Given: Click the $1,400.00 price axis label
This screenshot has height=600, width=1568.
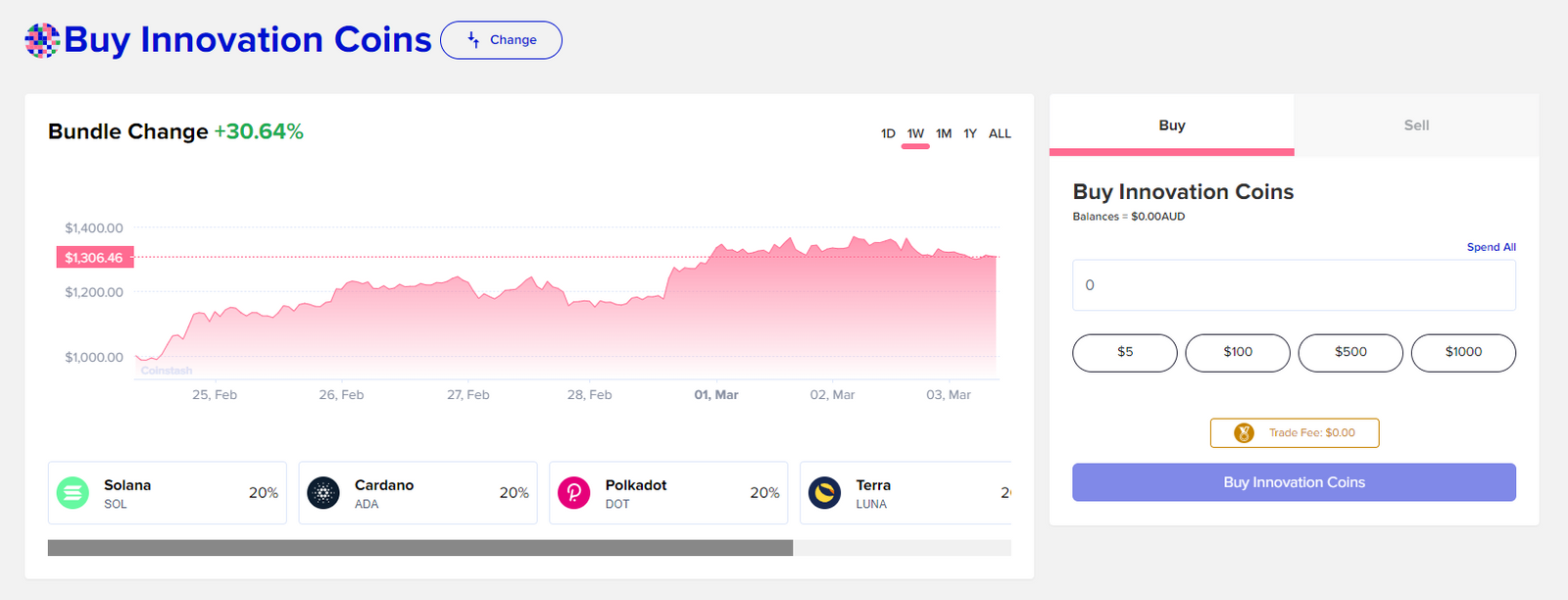Looking at the screenshot, I should coord(94,228).
